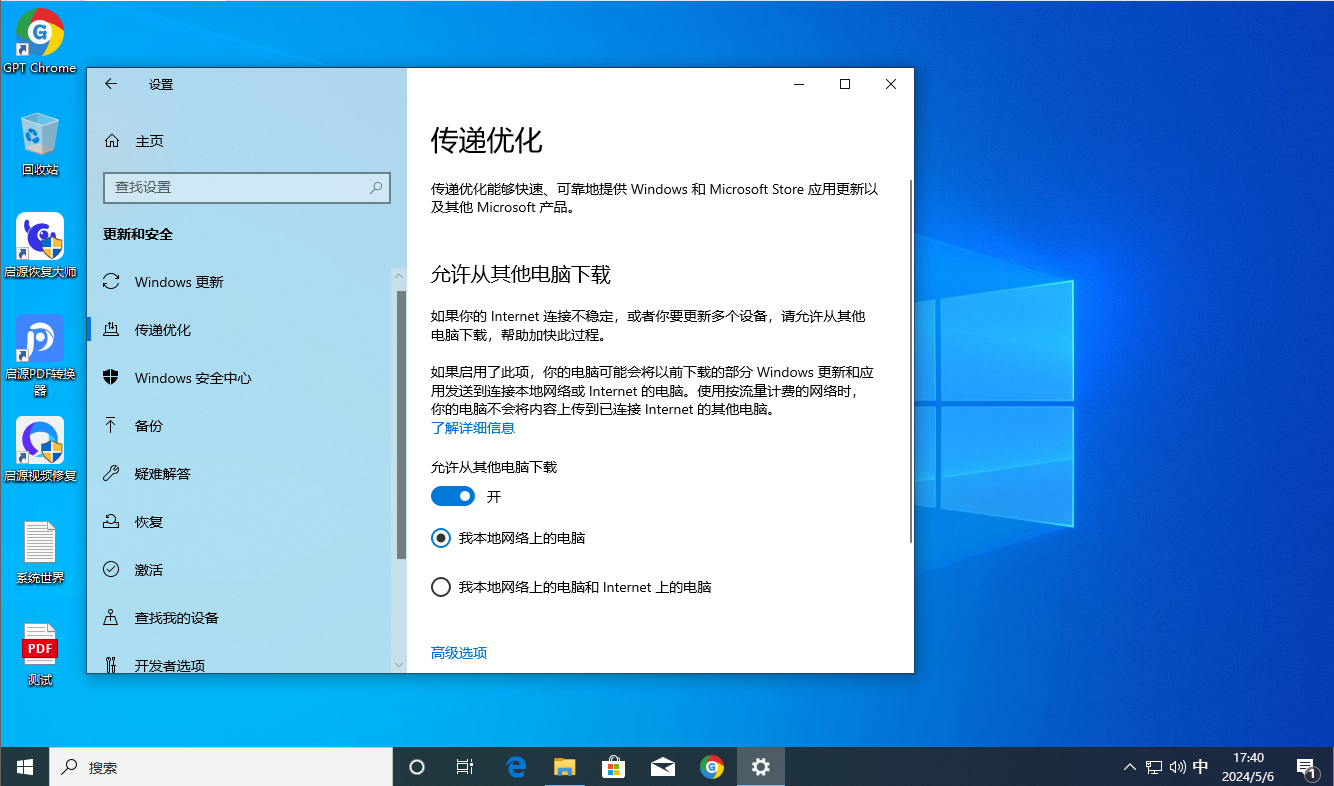Select the 传递优化 sidebar icon
1334x786 pixels.
click(112, 330)
